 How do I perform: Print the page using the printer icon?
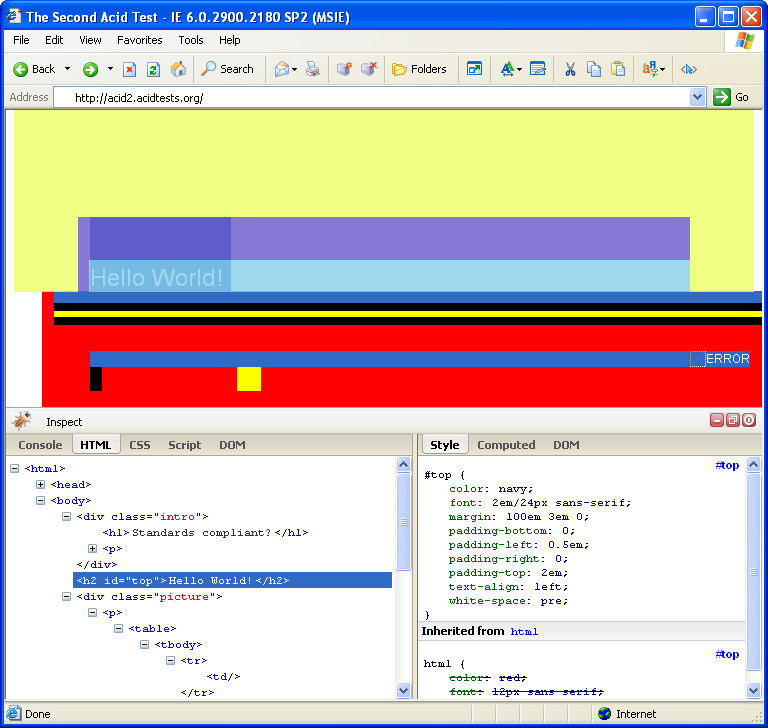pos(312,69)
